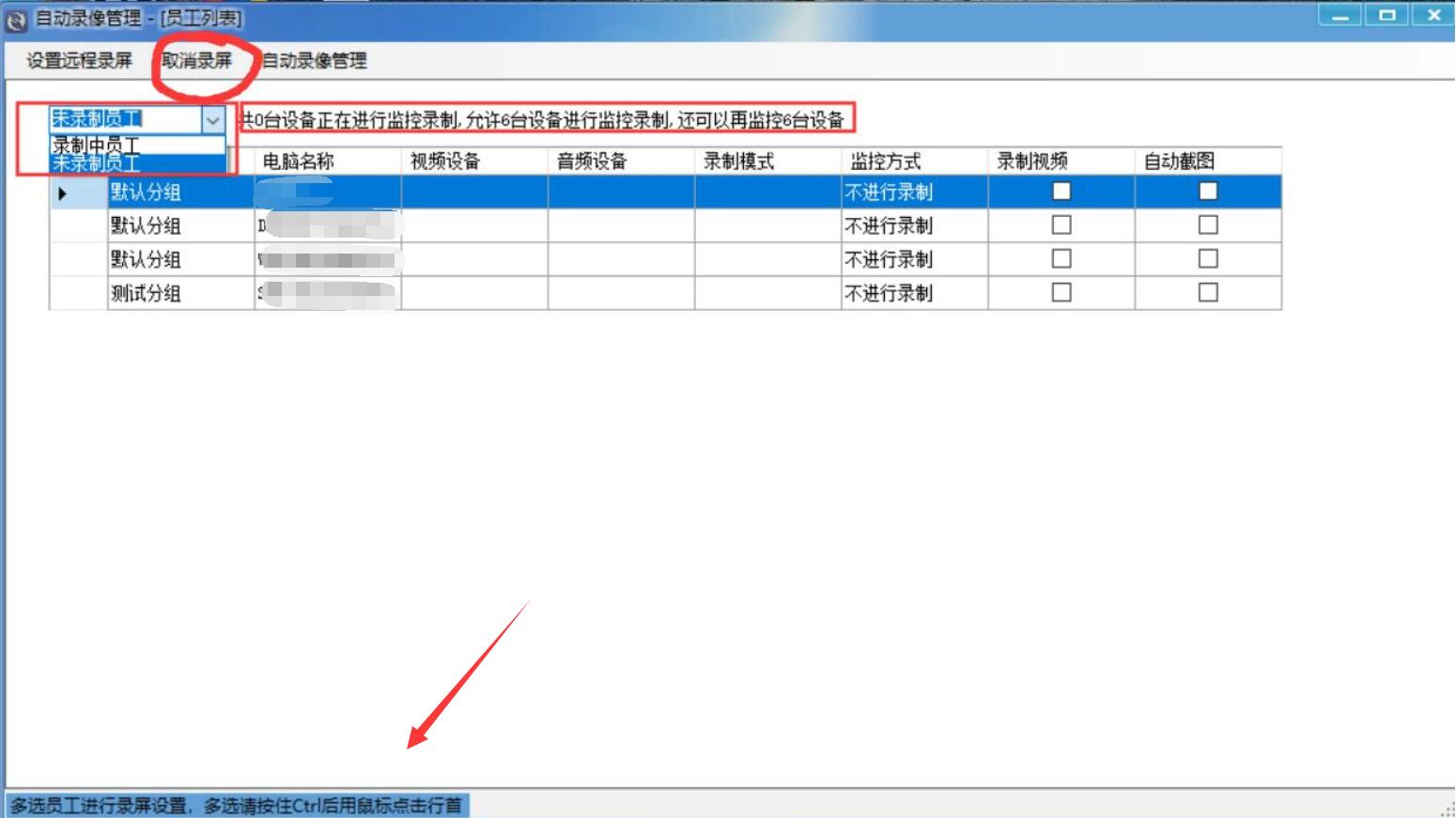Viewport: 1456px width, 818px height.
Task: Open 设置远程录屏 menu
Action: [79, 61]
